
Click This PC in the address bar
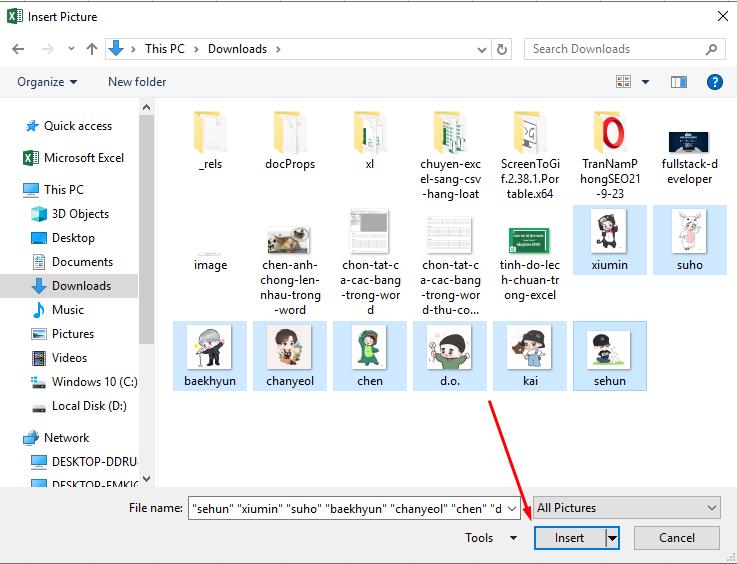click(165, 49)
